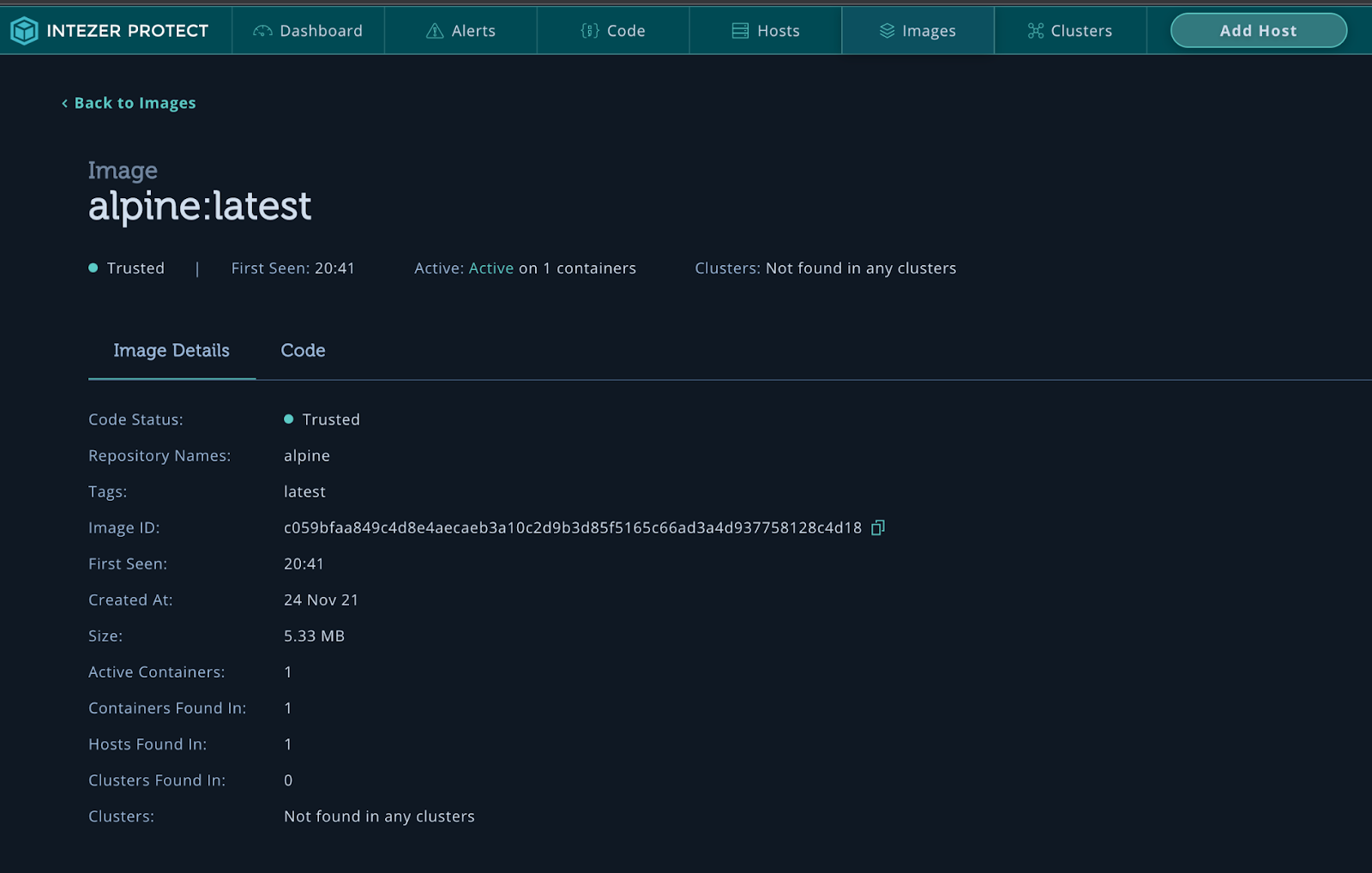The width and height of the screenshot is (1372, 873).
Task: Click the back chevron beside Back to Images
Action: [x=64, y=103]
